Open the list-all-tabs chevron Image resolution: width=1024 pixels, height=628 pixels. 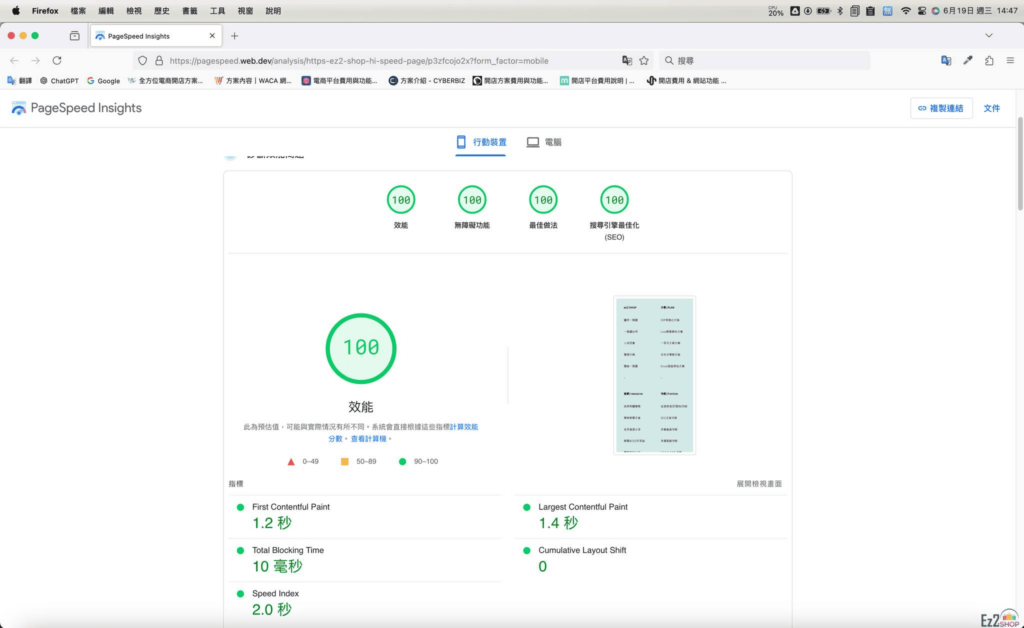coord(989,36)
